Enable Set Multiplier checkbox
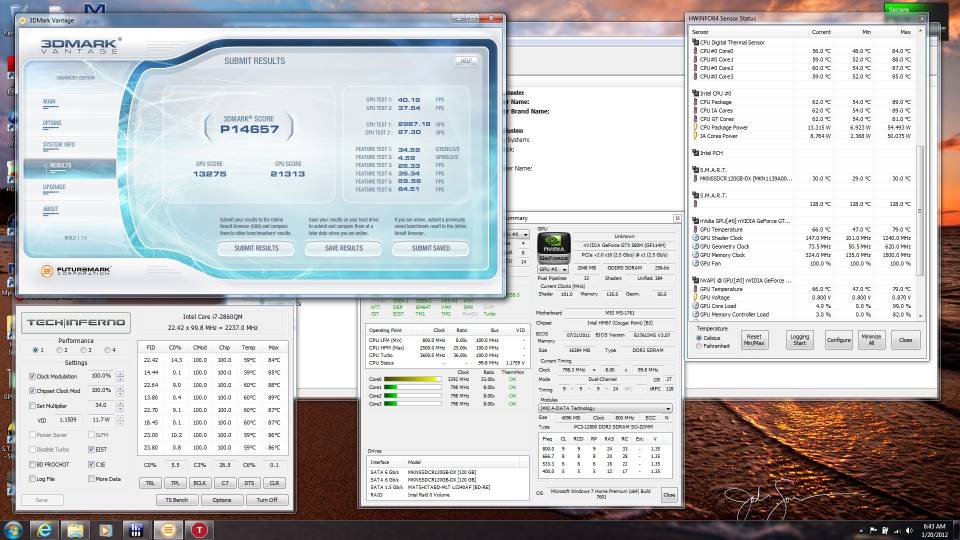960x540 pixels. tap(32, 405)
